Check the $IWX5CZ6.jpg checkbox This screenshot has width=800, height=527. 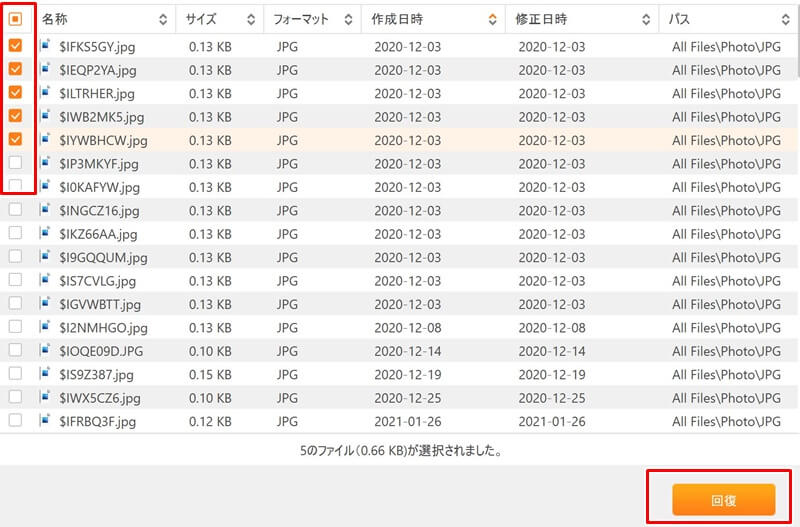point(15,397)
